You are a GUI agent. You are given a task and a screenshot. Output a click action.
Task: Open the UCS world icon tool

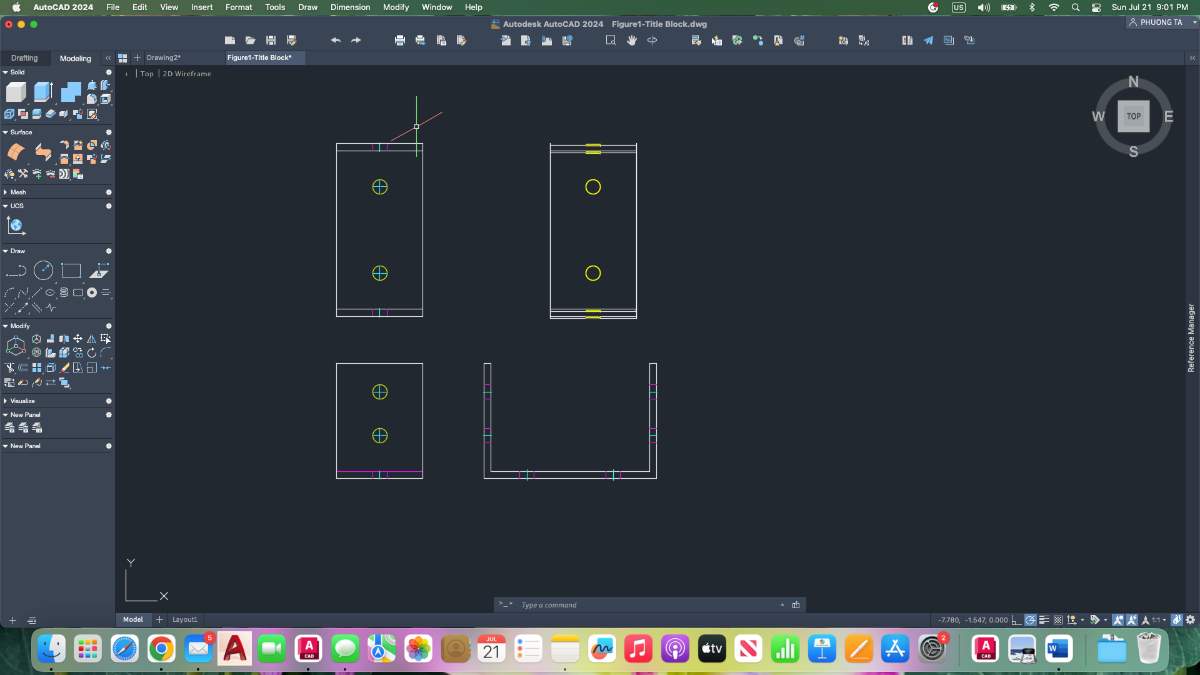tap(16, 225)
